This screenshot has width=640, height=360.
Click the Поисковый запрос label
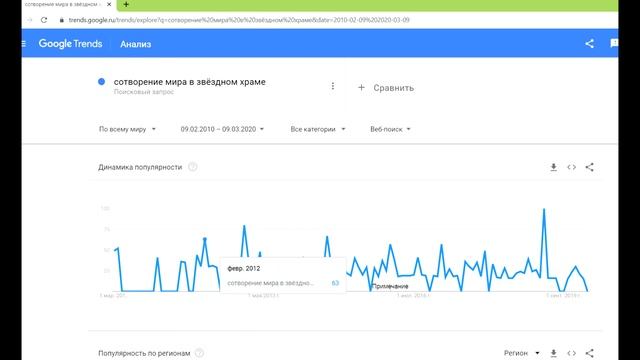point(144,92)
